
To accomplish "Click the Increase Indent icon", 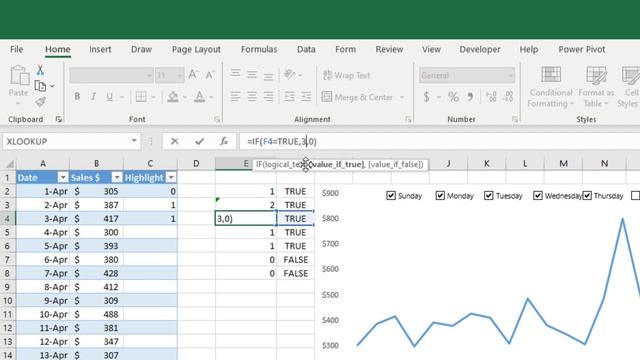I will click(306, 97).
